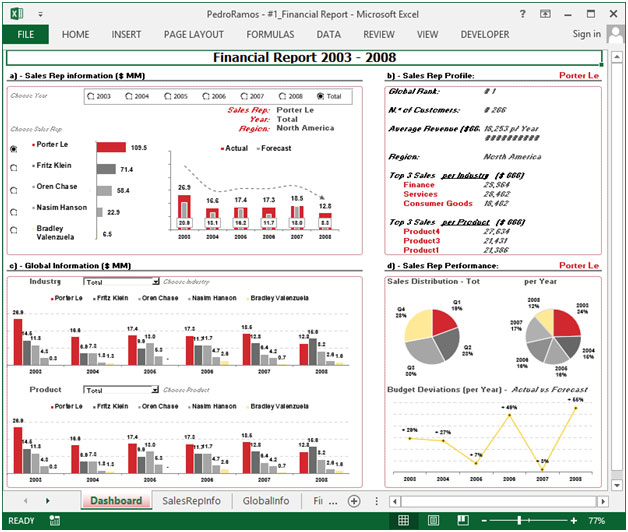The height and width of the screenshot is (532, 628).
Task: Select the Porter Le sales rep radio button
Action: coord(14,149)
